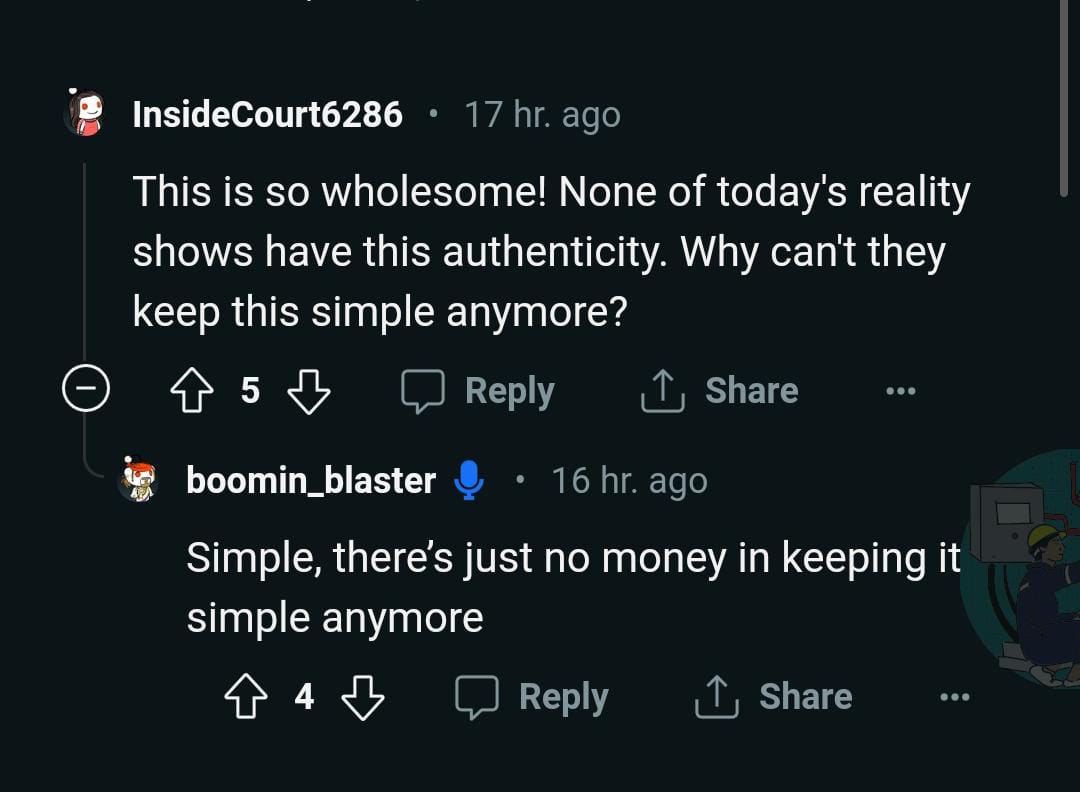Click the "17 hr. ago" timestamp
1080x792 pixels.
(x=542, y=115)
